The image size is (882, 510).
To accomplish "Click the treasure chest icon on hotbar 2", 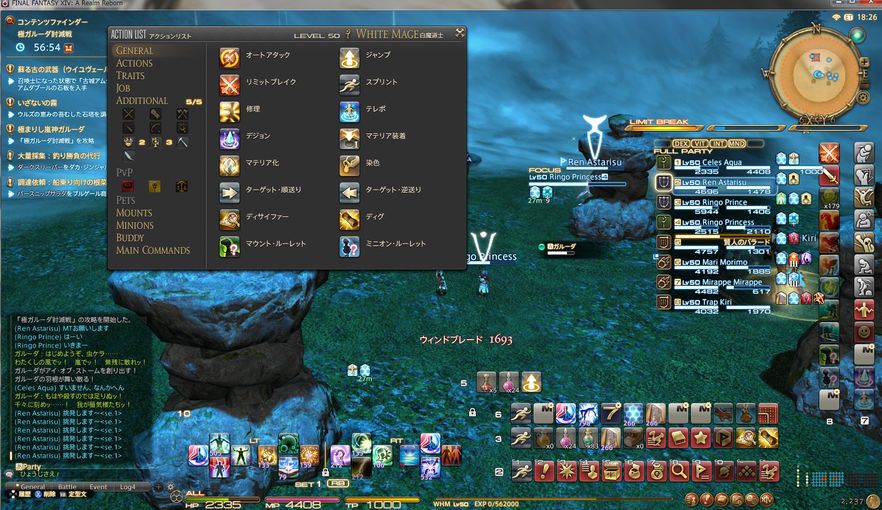I will 611,471.
